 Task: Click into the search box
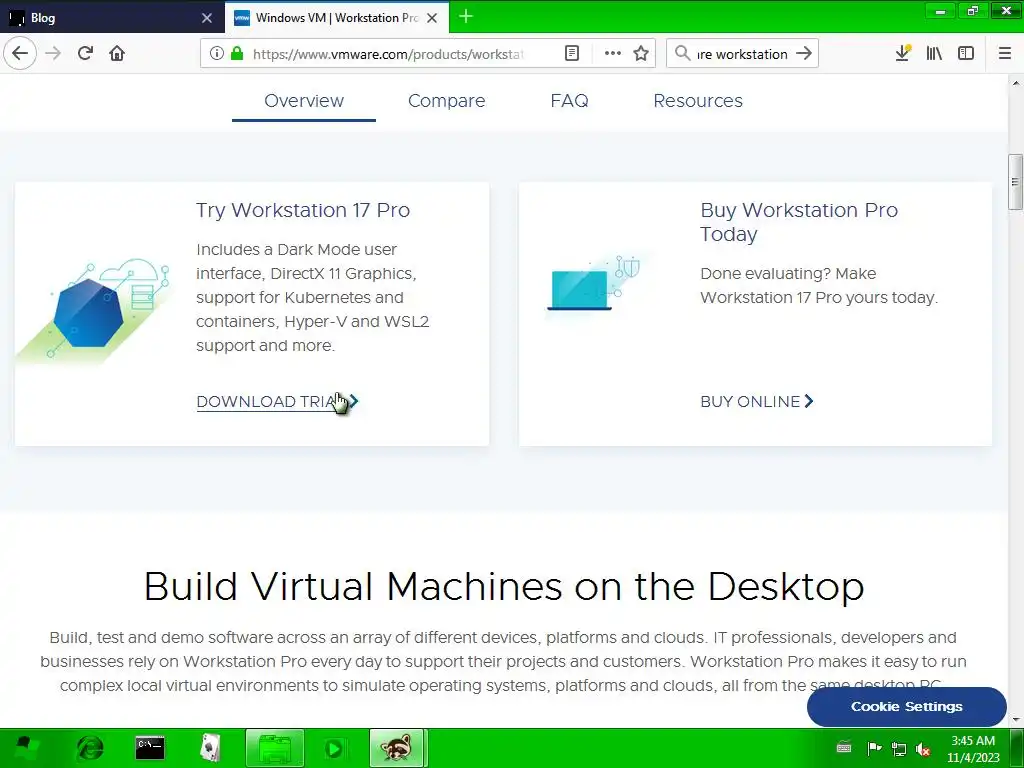click(x=741, y=54)
